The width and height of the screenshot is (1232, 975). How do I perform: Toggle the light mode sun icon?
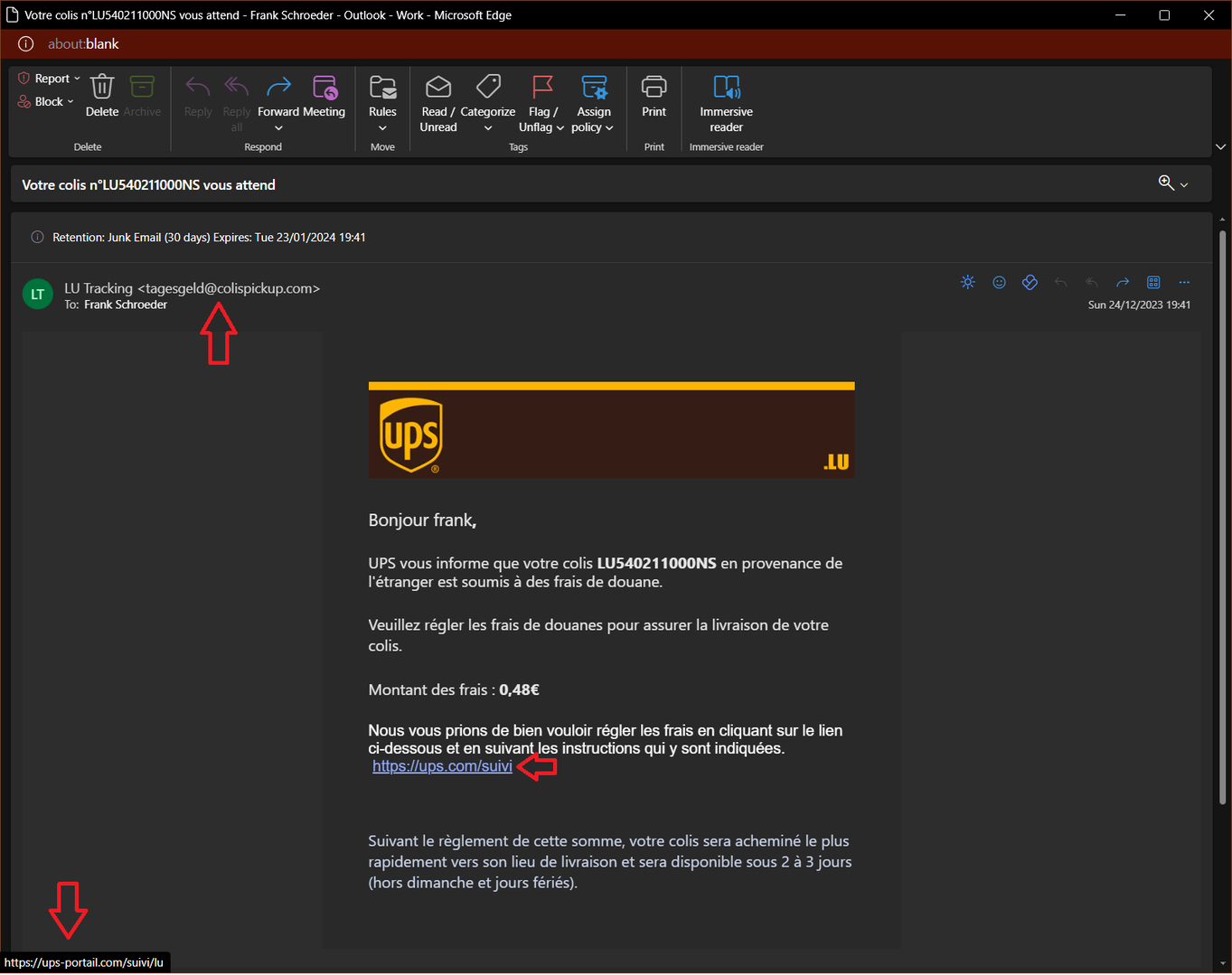coord(968,283)
